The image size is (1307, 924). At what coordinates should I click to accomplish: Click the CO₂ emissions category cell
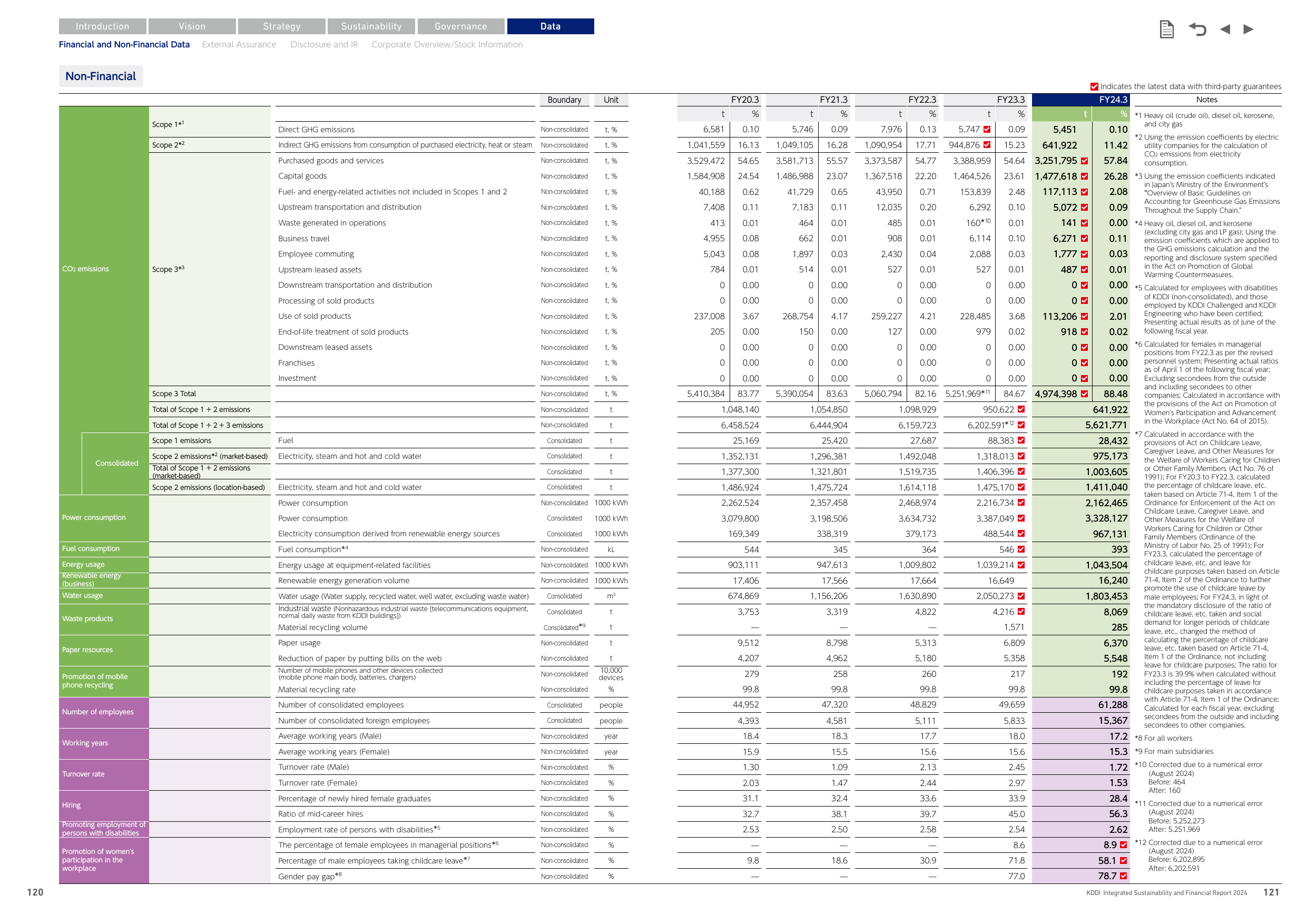(x=85, y=269)
